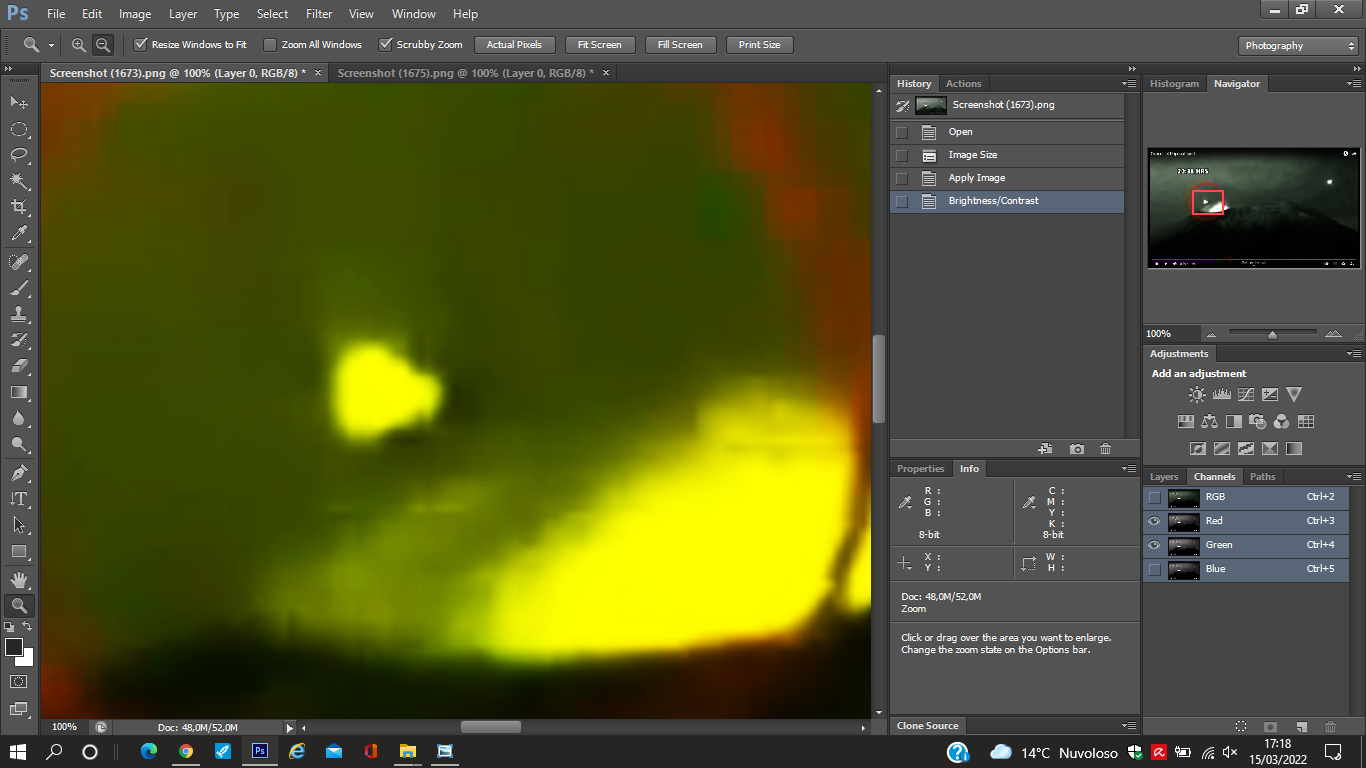Open the Channels panel flyout menu
The height and width of the screenshot is (768, 1366).
pyautogui.click(x=1354, y=477)
